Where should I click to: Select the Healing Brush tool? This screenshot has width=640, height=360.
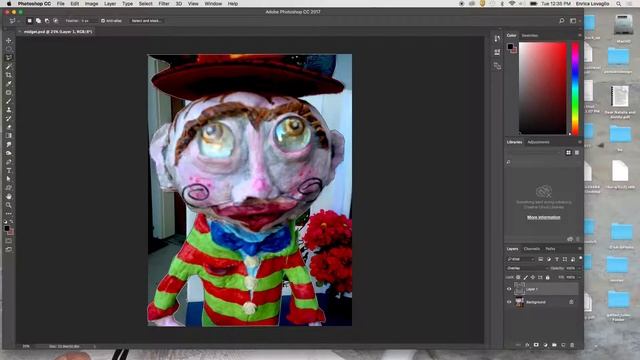click(x=9, y=92)
